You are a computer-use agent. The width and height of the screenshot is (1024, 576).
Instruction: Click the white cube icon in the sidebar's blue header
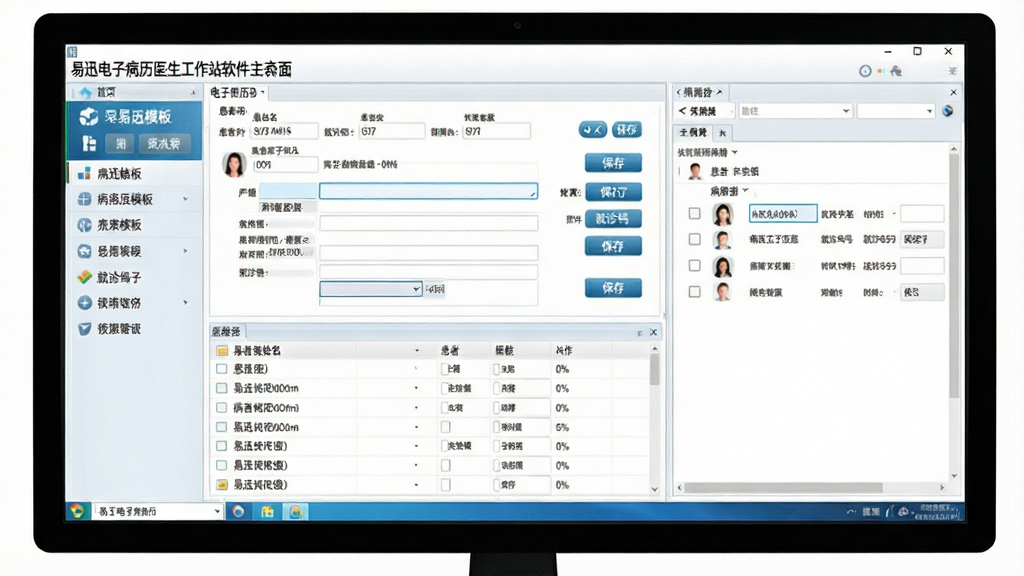click(88, 117)
